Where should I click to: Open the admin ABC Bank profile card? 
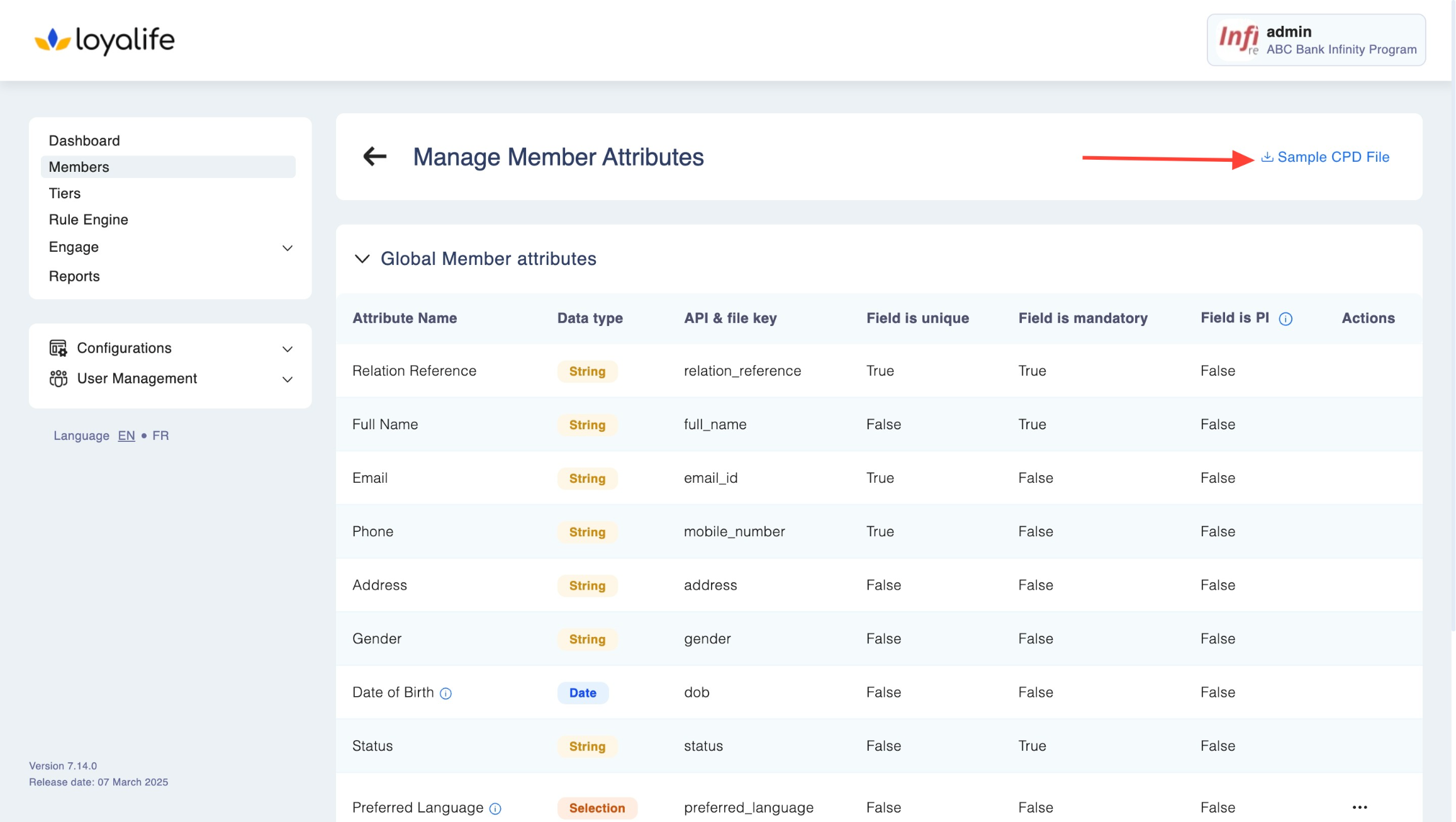(x=1316, y=40)
